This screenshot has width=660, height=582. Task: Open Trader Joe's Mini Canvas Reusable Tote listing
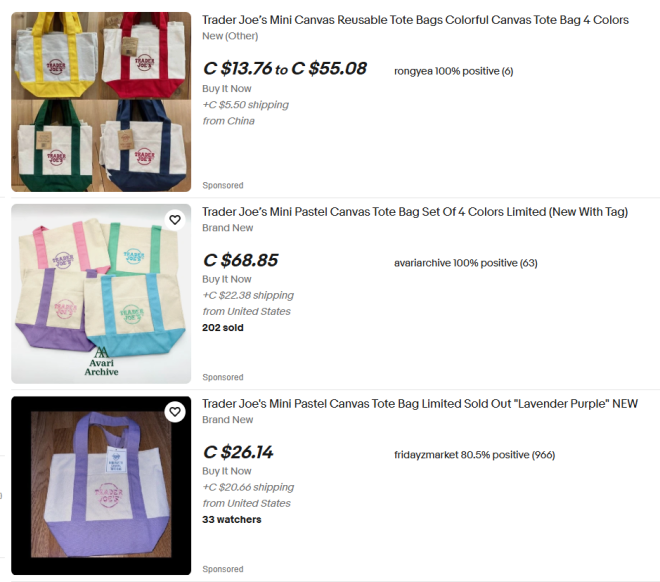[x=415, y=20]
